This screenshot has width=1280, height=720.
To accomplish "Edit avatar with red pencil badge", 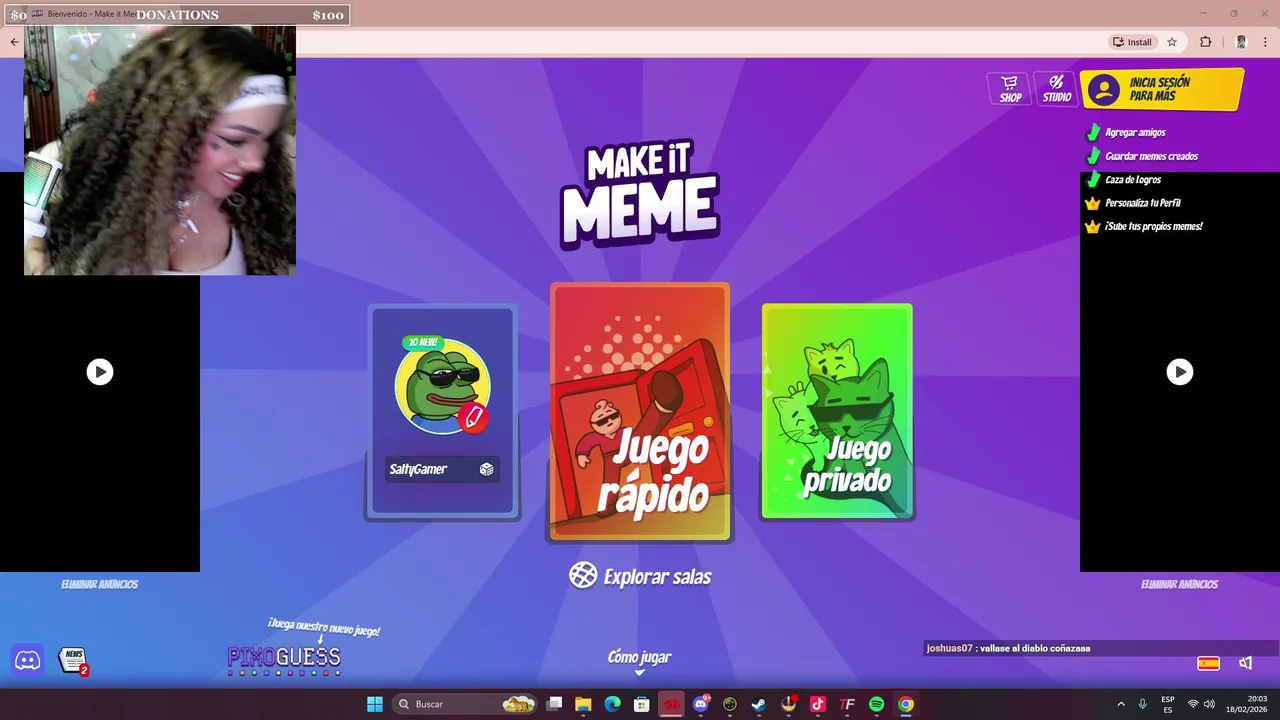I will [474, 416].
